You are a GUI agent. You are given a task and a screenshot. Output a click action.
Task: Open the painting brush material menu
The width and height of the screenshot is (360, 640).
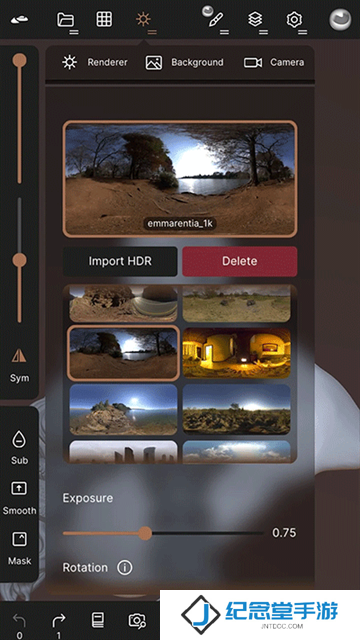tap(215, 18)
